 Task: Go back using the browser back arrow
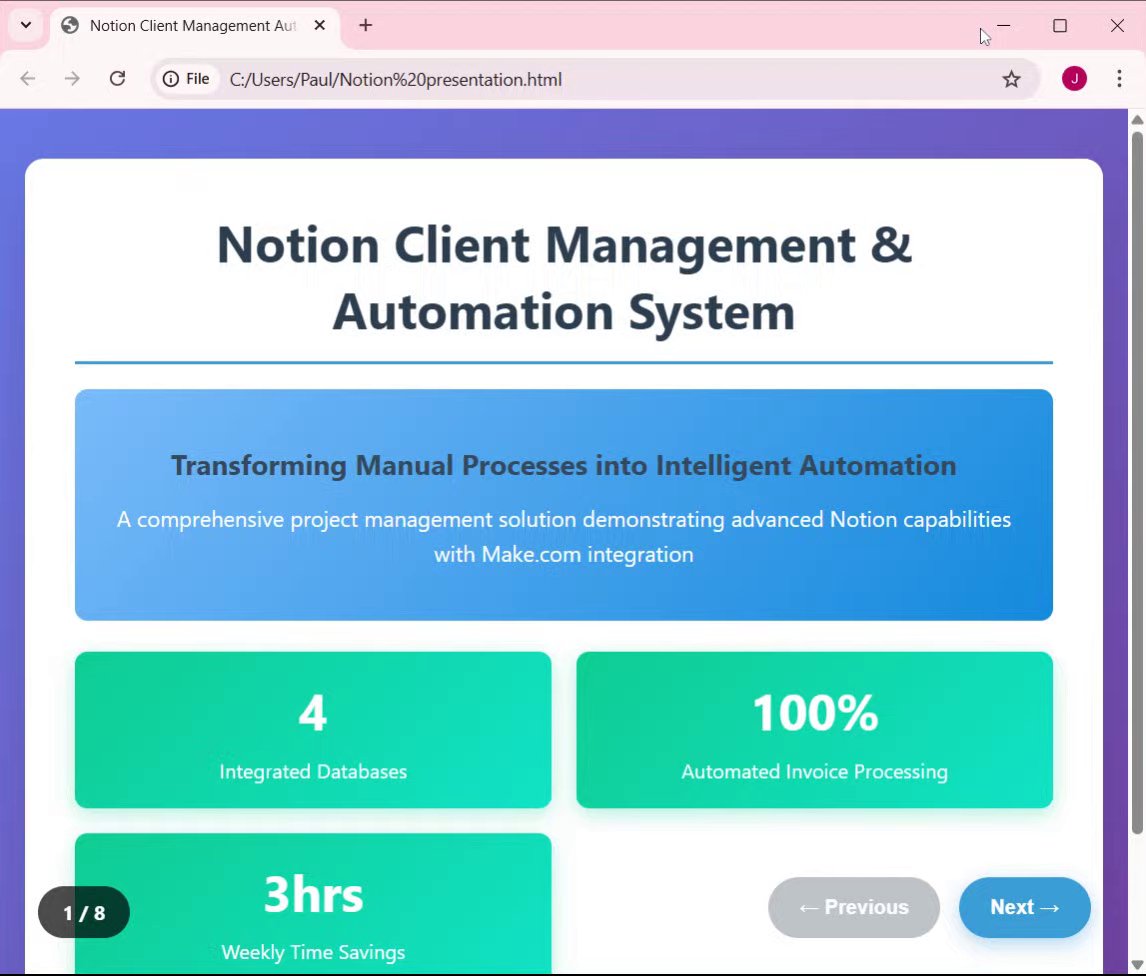point(28,79)
